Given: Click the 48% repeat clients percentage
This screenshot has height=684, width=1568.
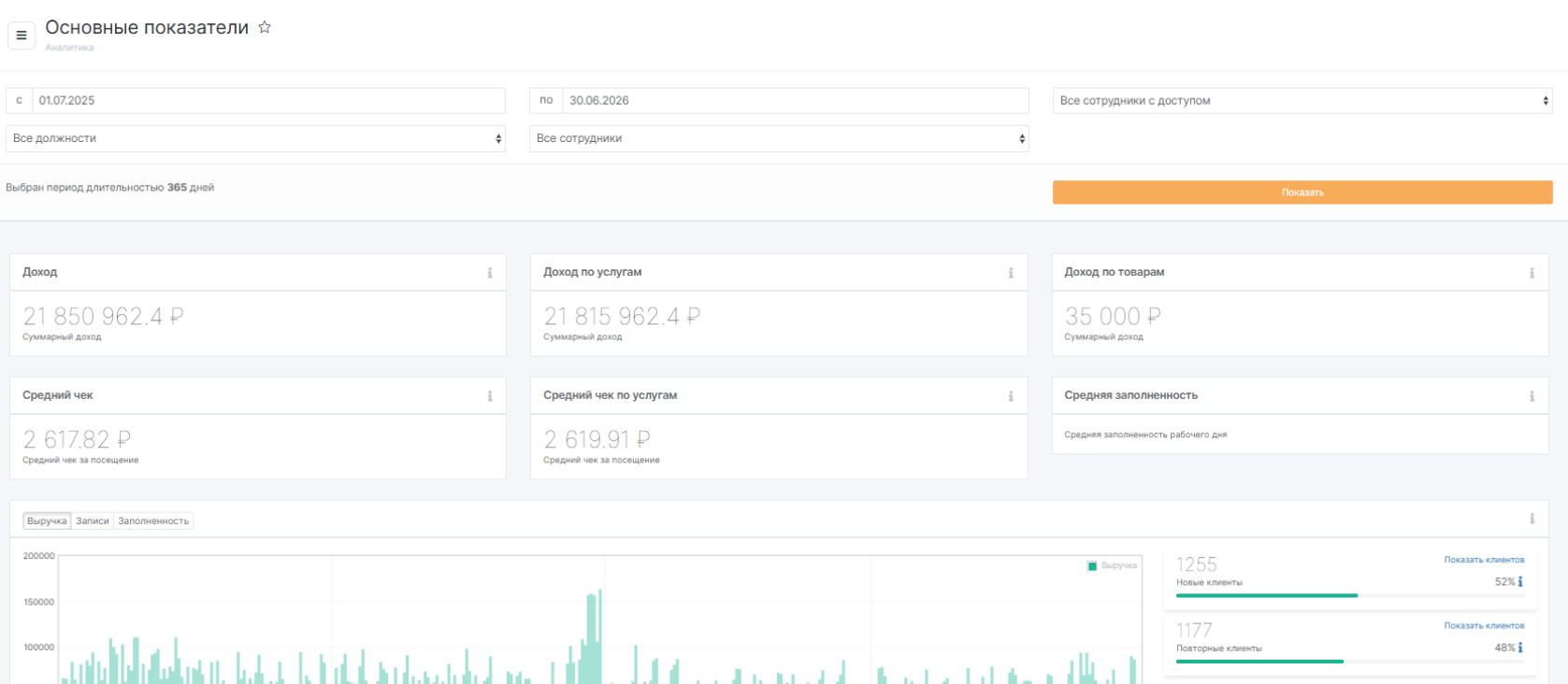Looking at the screenshot, I should 1504,647.
